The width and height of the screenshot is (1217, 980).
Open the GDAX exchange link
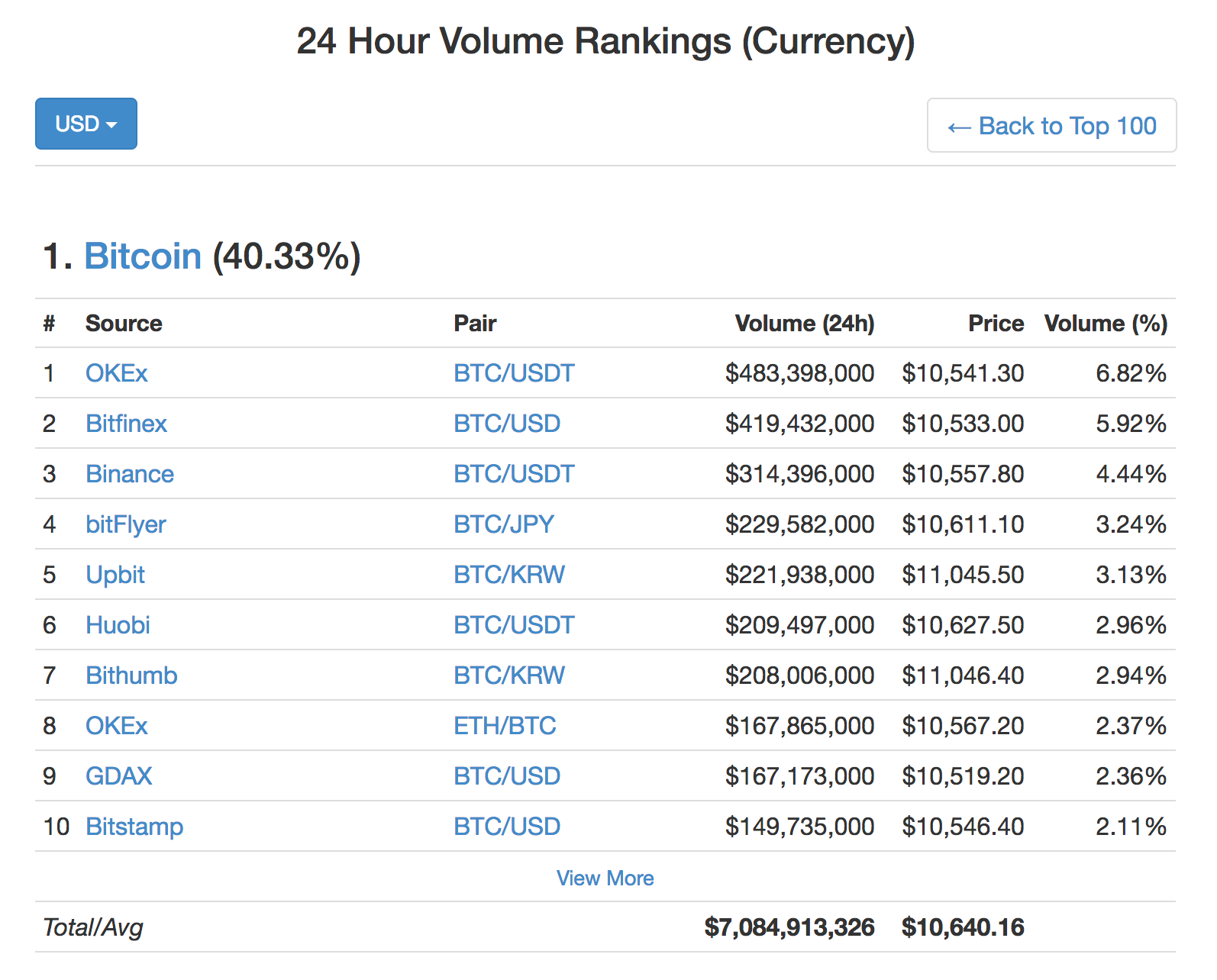tap(118, 776)
